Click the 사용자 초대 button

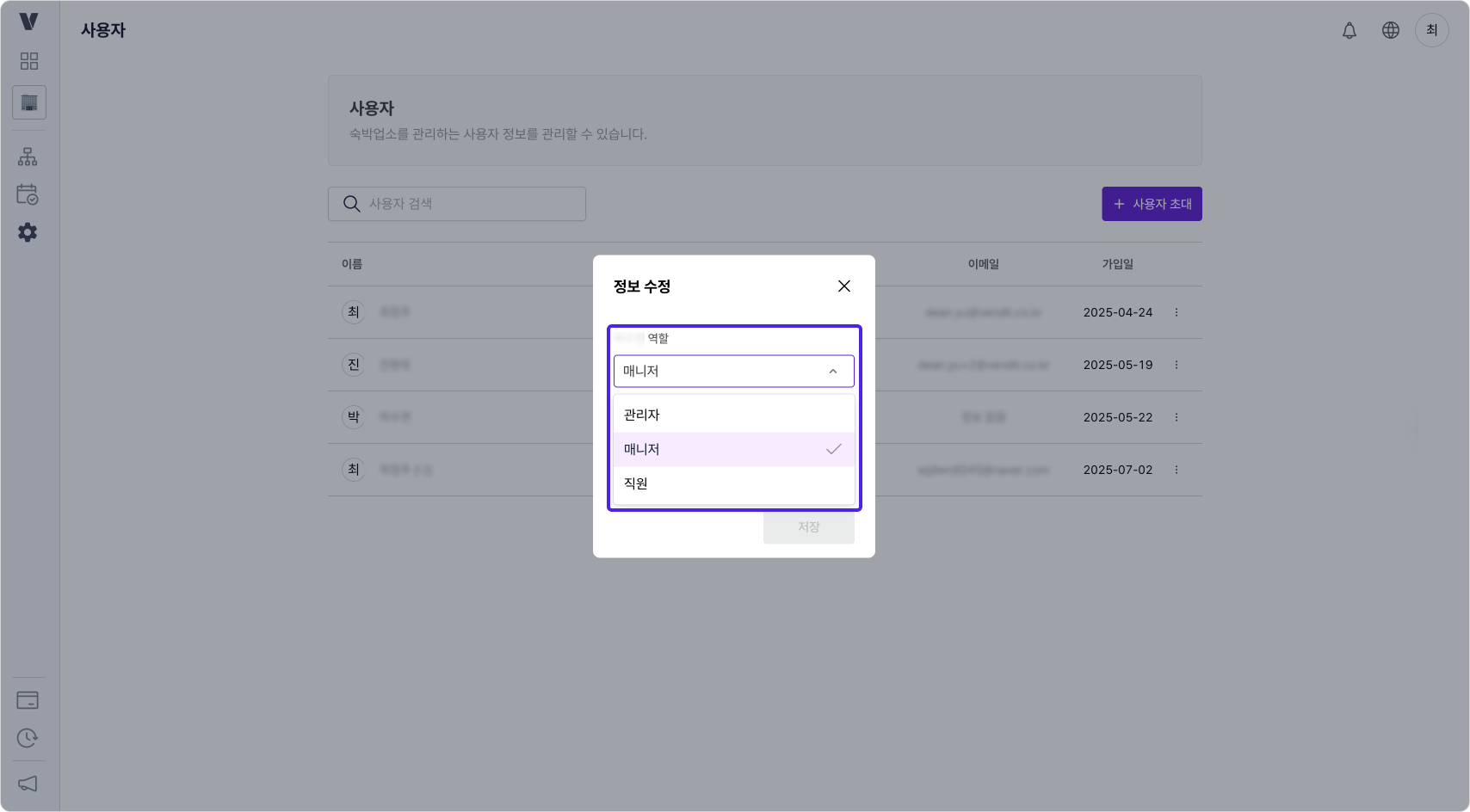point(1152,204)
